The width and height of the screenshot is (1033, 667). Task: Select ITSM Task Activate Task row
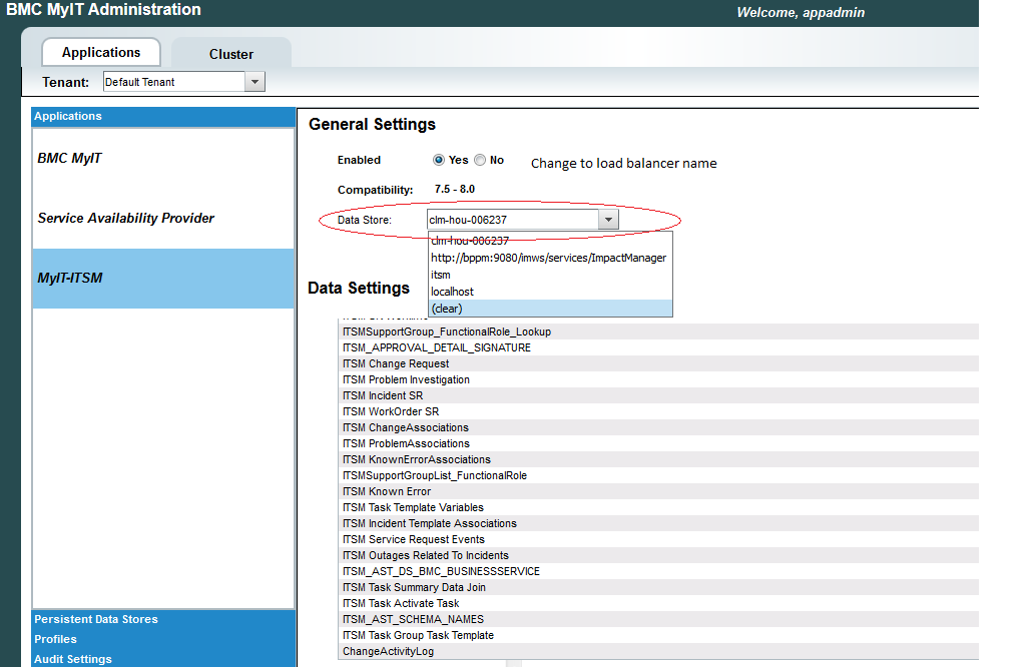(x=658, y=603)
